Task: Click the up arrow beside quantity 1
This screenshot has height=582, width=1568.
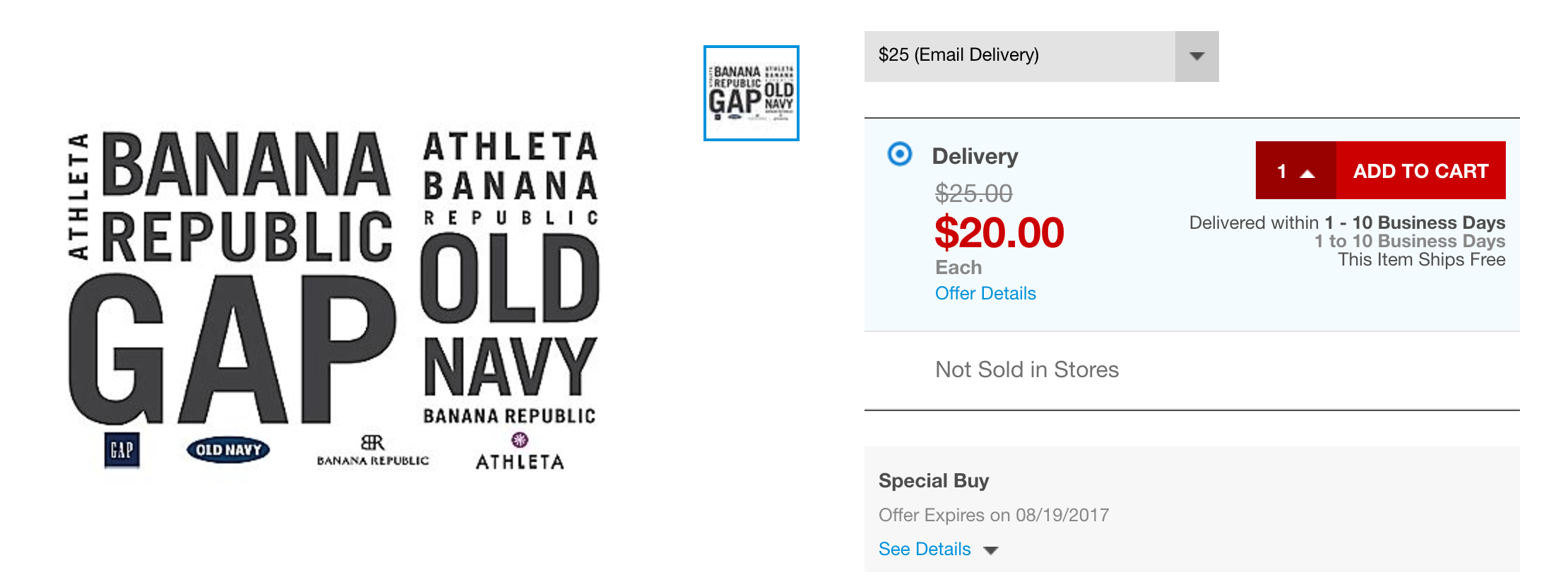Action: [x=1307, y=172]
